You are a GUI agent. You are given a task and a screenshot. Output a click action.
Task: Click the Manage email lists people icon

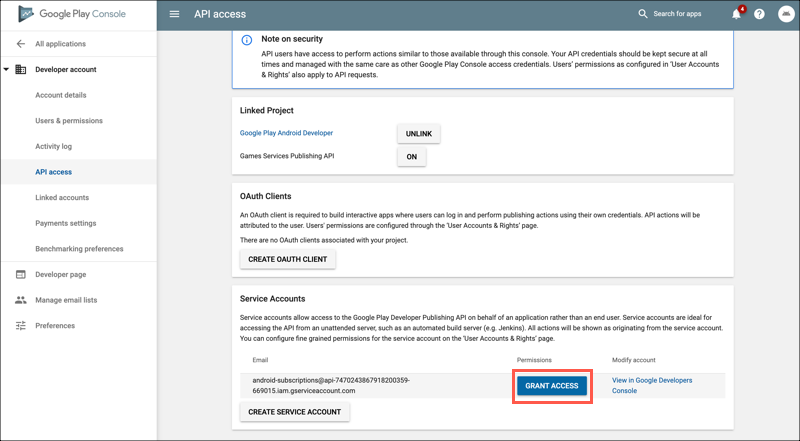[21, 300]
